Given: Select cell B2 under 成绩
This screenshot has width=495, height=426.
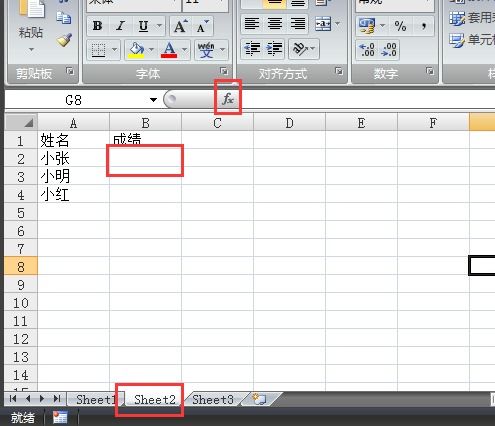Looking at the screenshot, I should (x=145, y=159).
